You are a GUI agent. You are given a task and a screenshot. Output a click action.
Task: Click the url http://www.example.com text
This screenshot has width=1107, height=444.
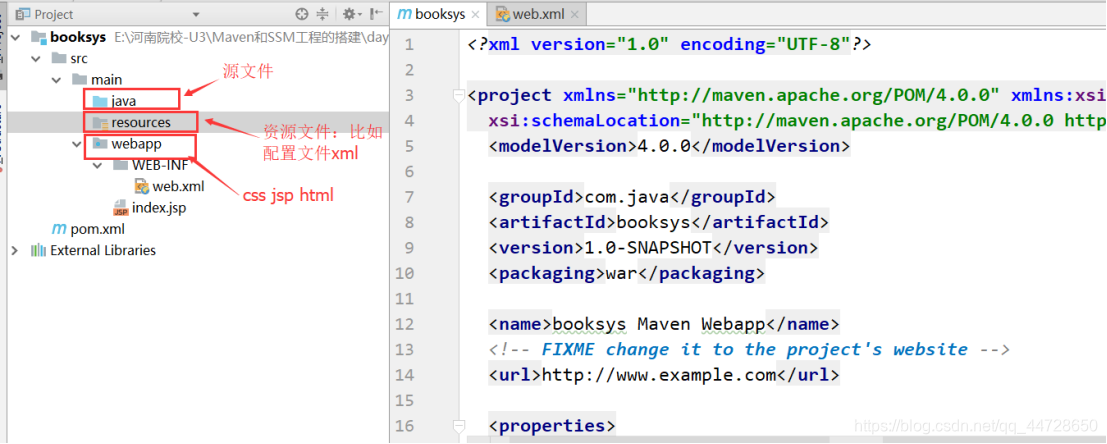pos(659,375)
